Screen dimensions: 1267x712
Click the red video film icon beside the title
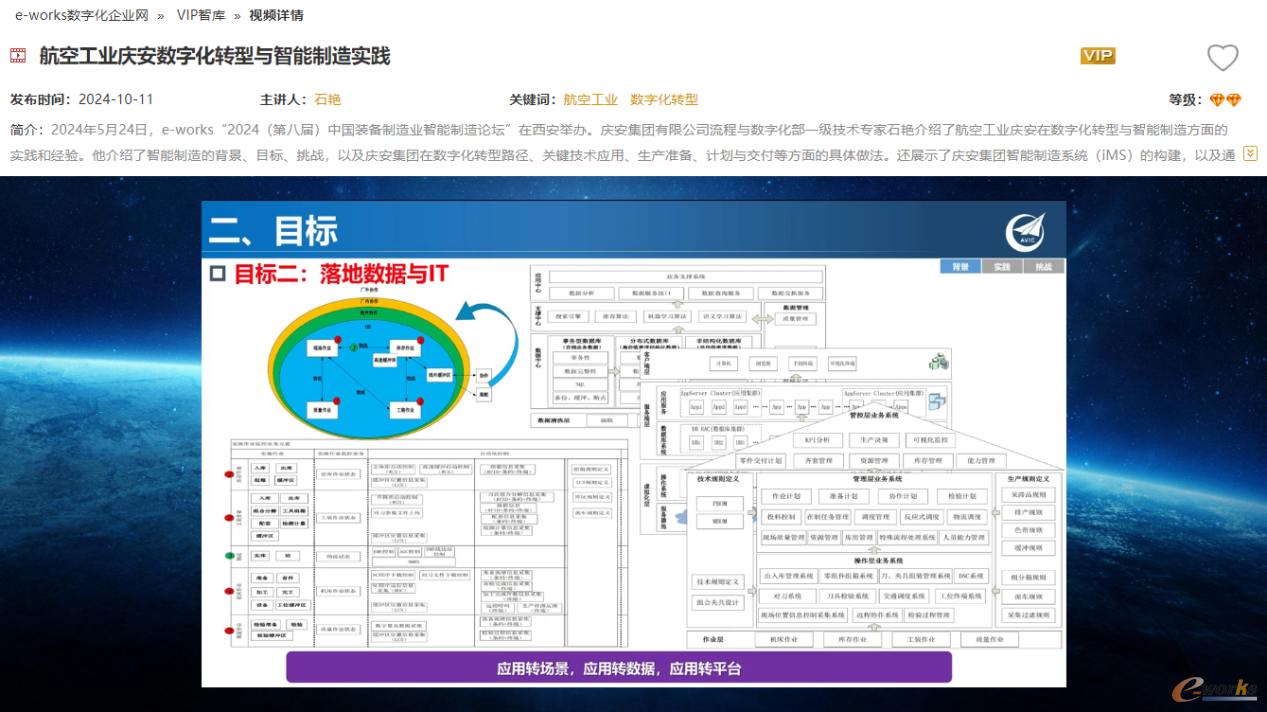(18, 56)
